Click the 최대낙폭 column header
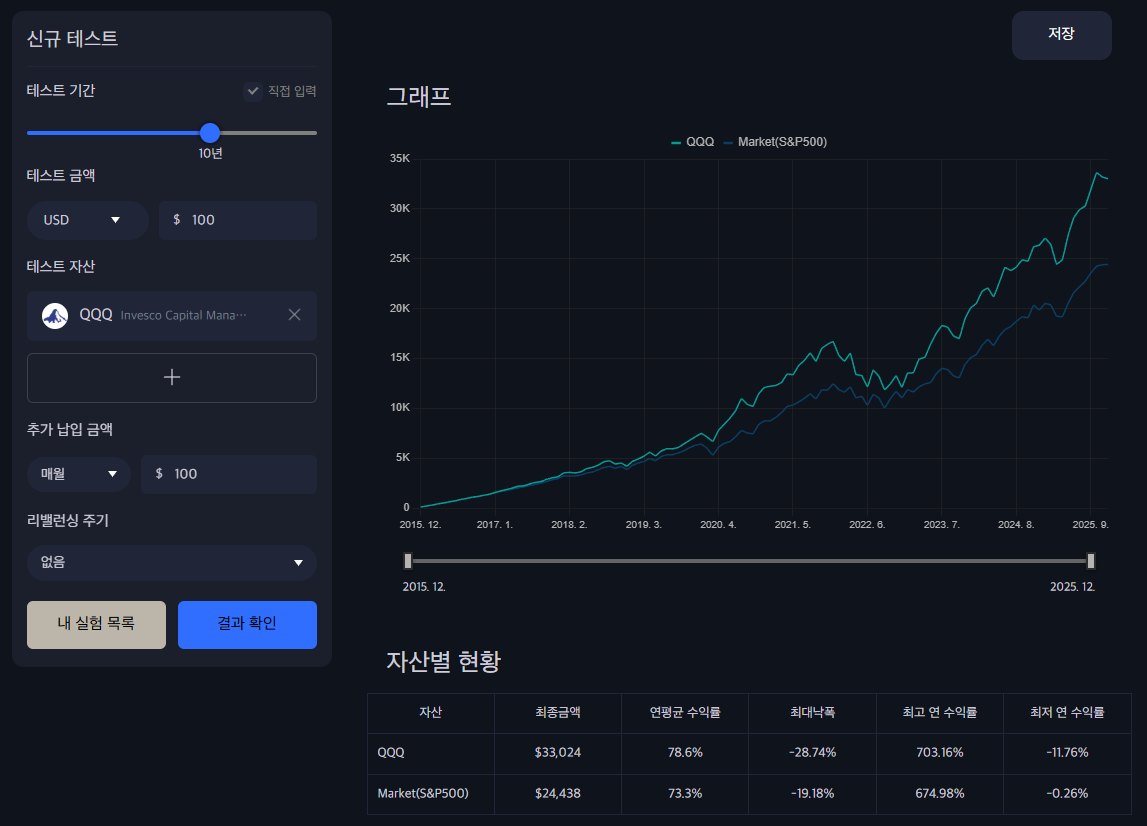This screenshot has width=1147, height=826. click(x=813, y=713)
